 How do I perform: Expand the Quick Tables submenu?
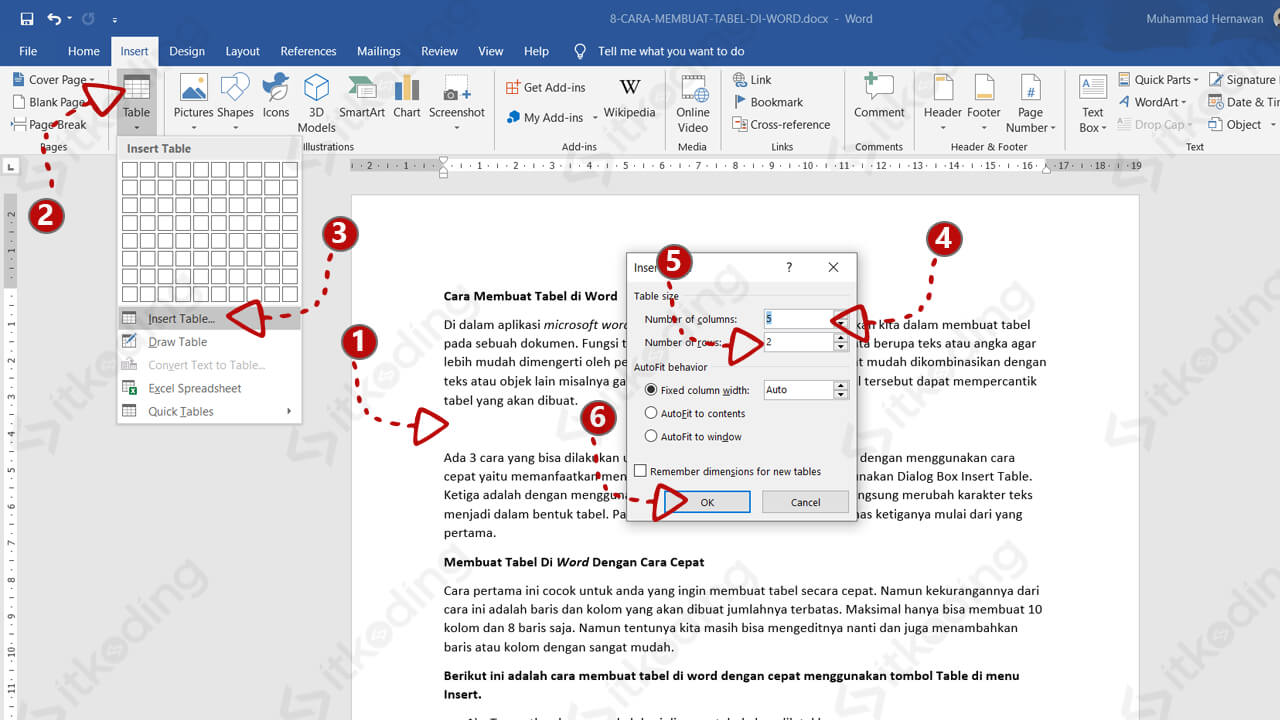[x=209, y=411]
